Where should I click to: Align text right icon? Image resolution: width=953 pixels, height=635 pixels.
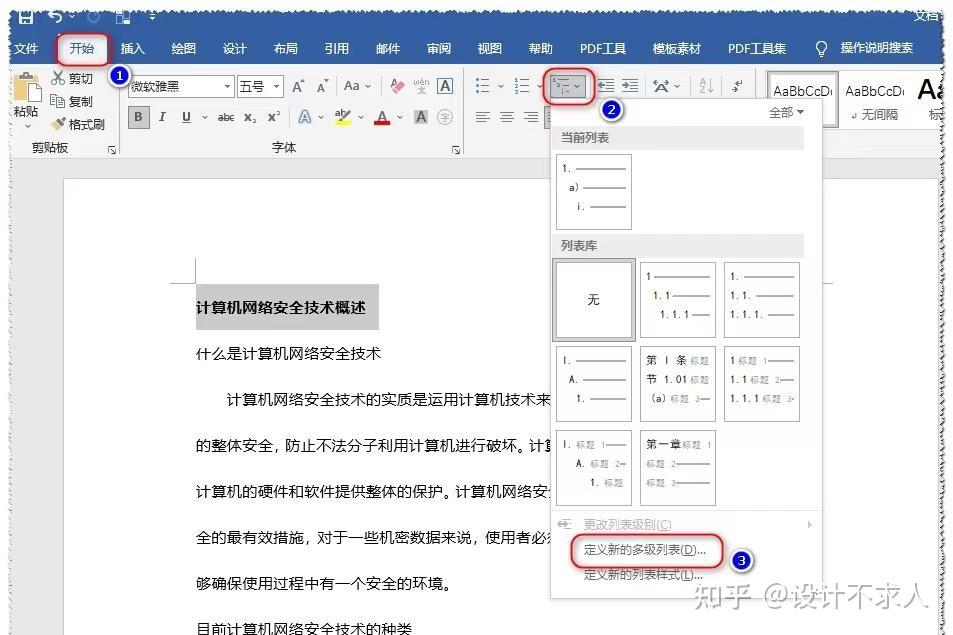click(531, 117)
